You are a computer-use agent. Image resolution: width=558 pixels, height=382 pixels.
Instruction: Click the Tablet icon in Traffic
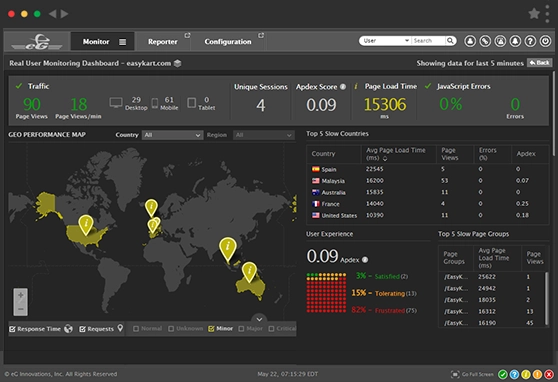[x=191, y=103]
